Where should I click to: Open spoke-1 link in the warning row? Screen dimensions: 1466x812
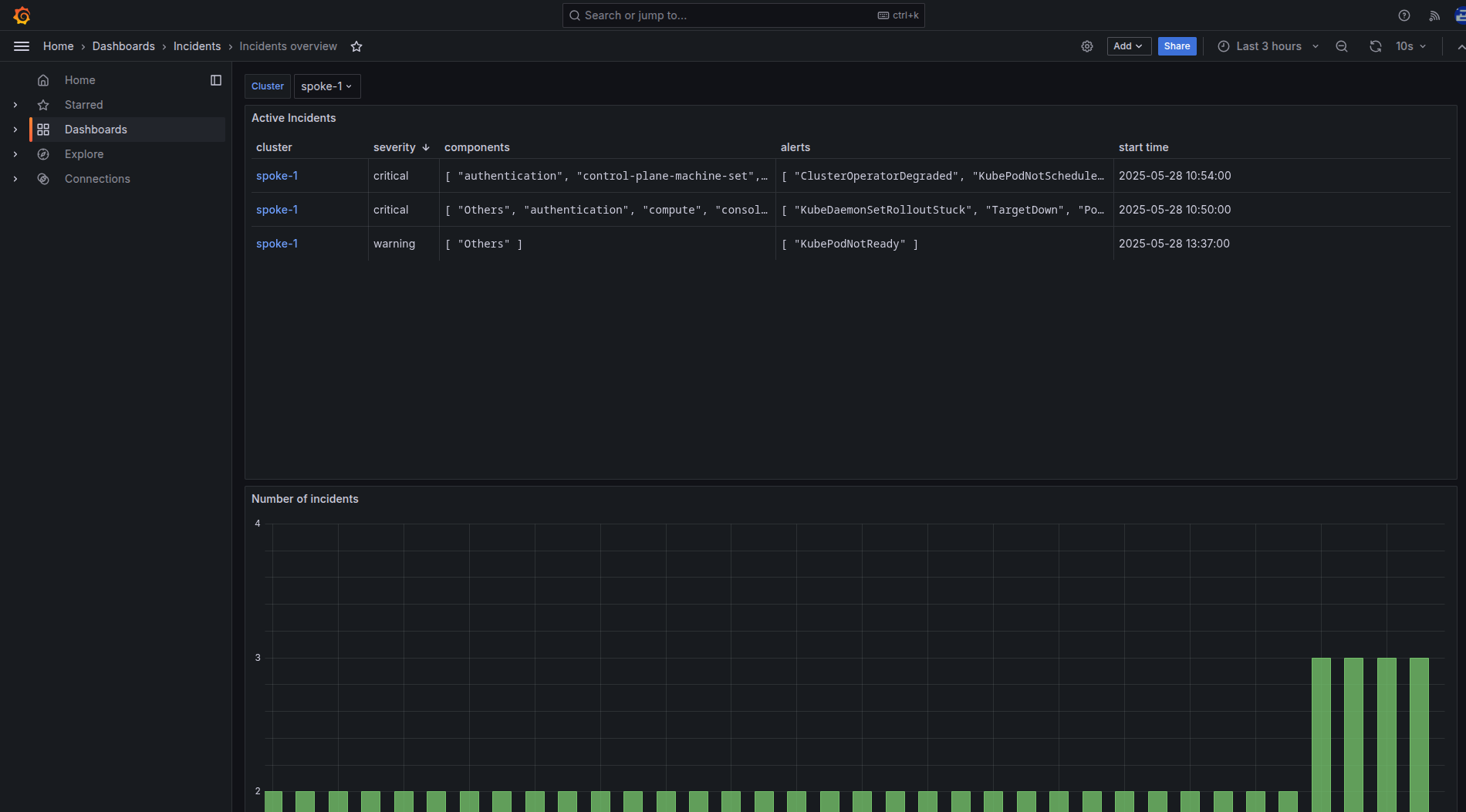point(277,244)
